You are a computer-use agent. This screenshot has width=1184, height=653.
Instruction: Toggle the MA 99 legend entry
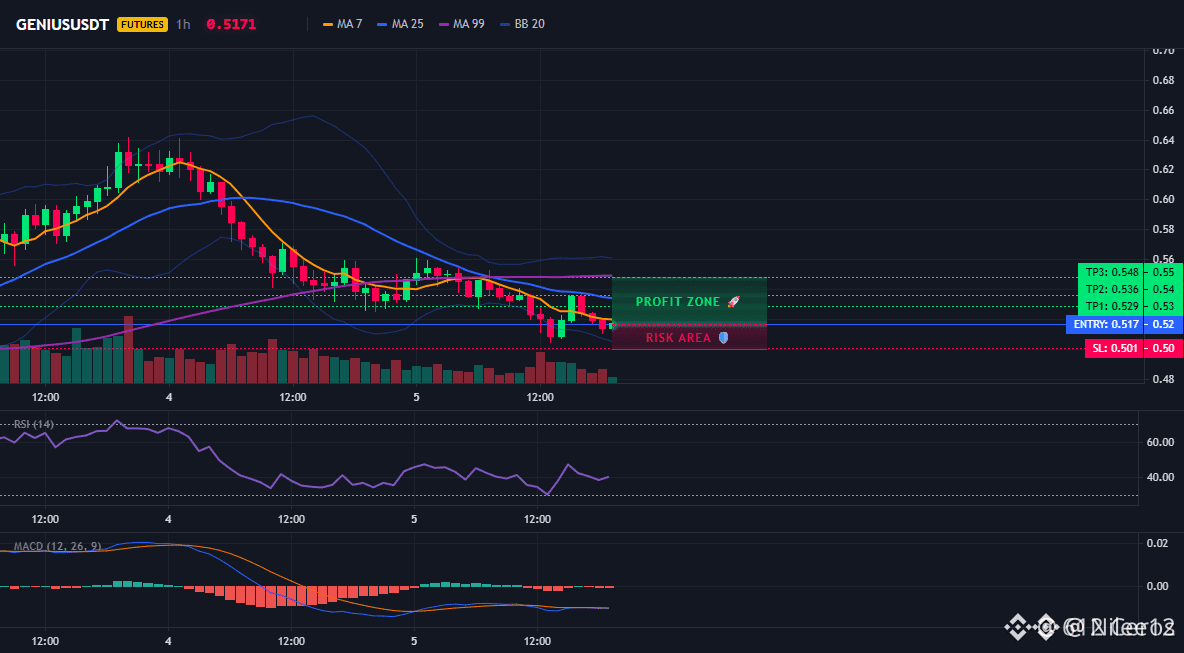(x=461, y=24)
